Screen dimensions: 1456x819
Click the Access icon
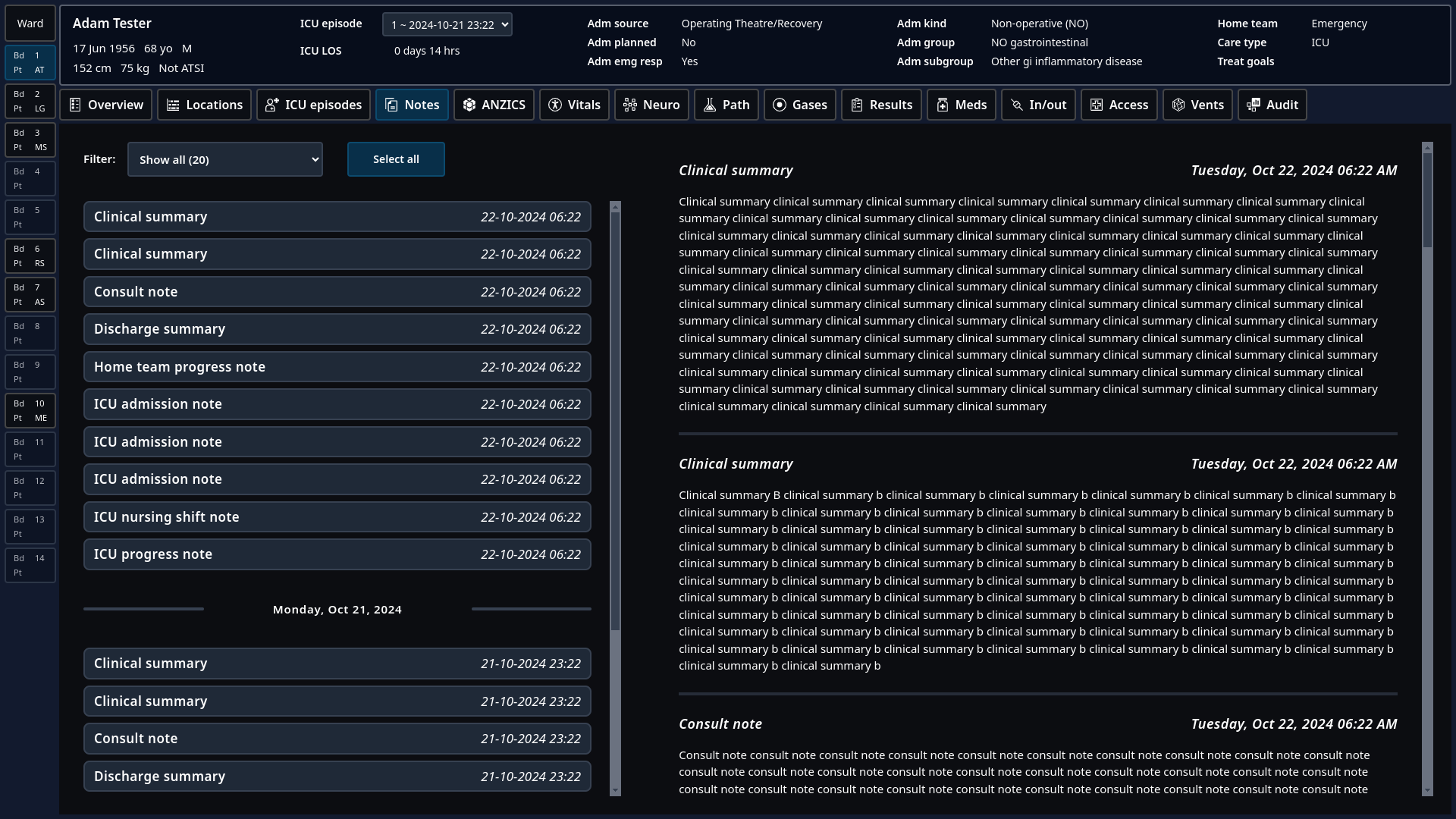coord(1097,105)
